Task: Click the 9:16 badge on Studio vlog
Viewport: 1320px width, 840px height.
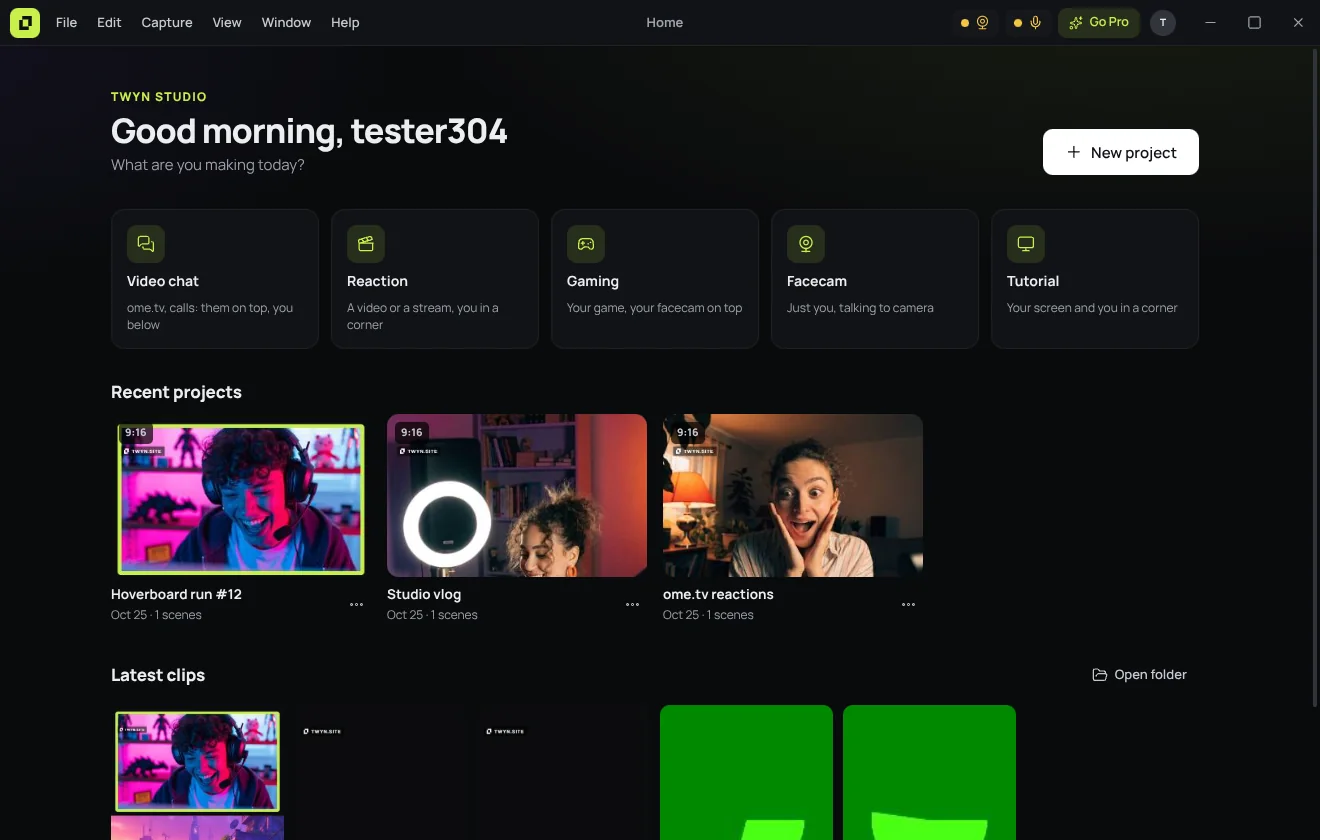Action: [411, 433]
